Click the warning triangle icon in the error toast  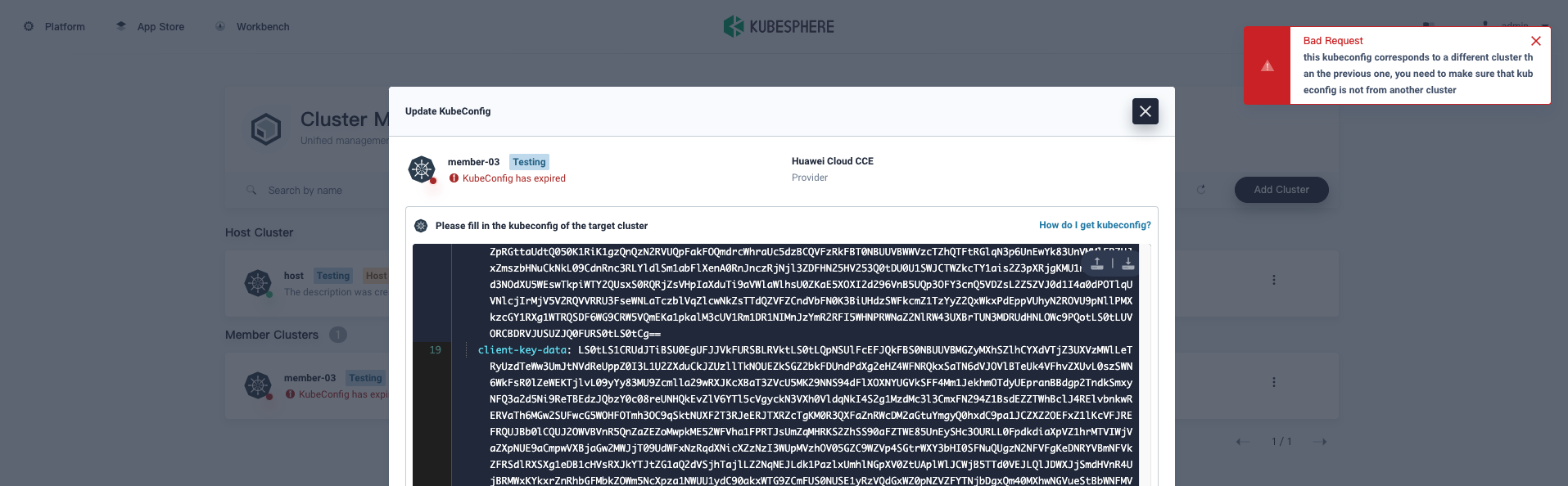(x=1268, y=65)
